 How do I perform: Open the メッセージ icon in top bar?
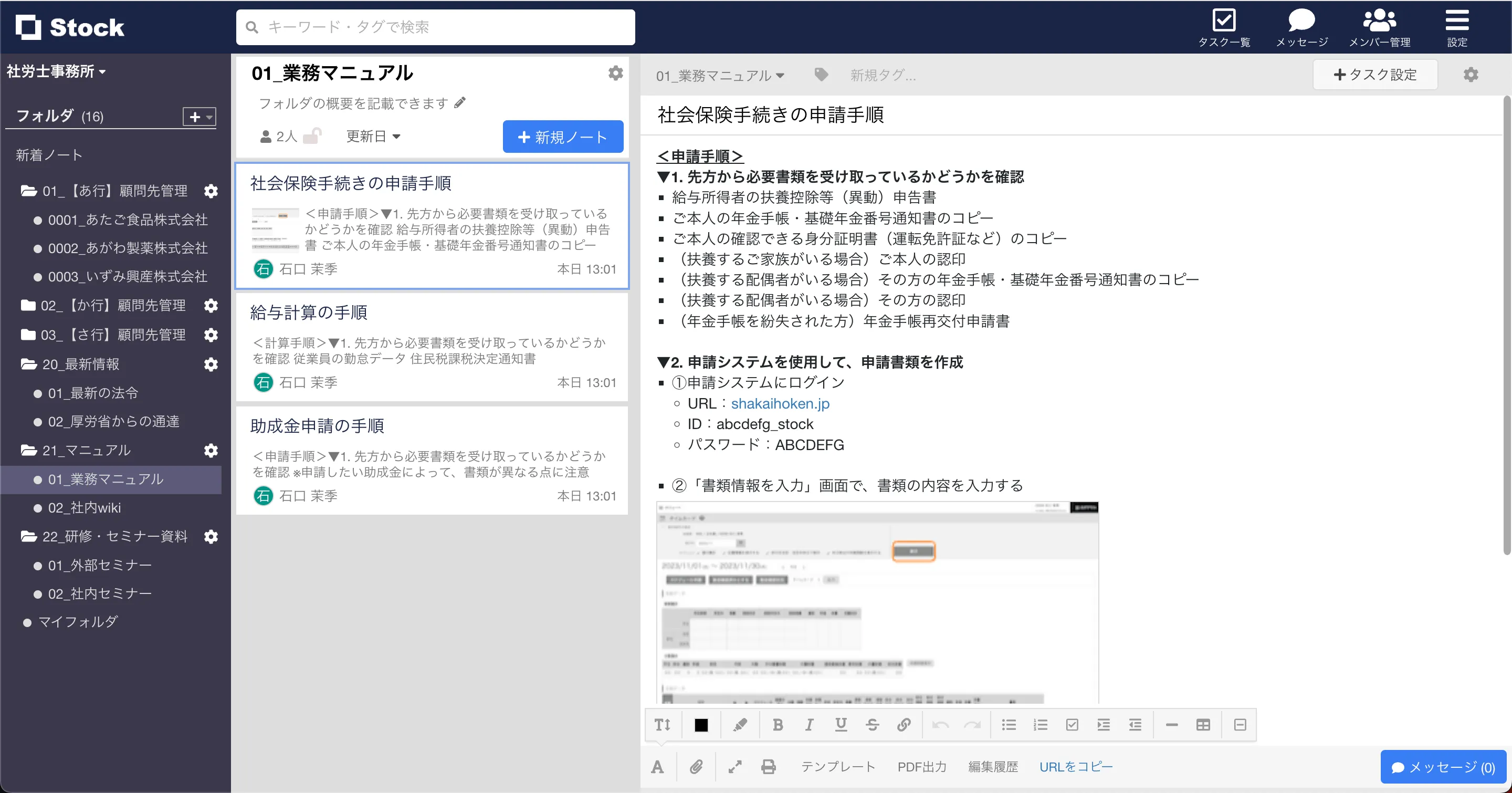(x=1302, y=22)
